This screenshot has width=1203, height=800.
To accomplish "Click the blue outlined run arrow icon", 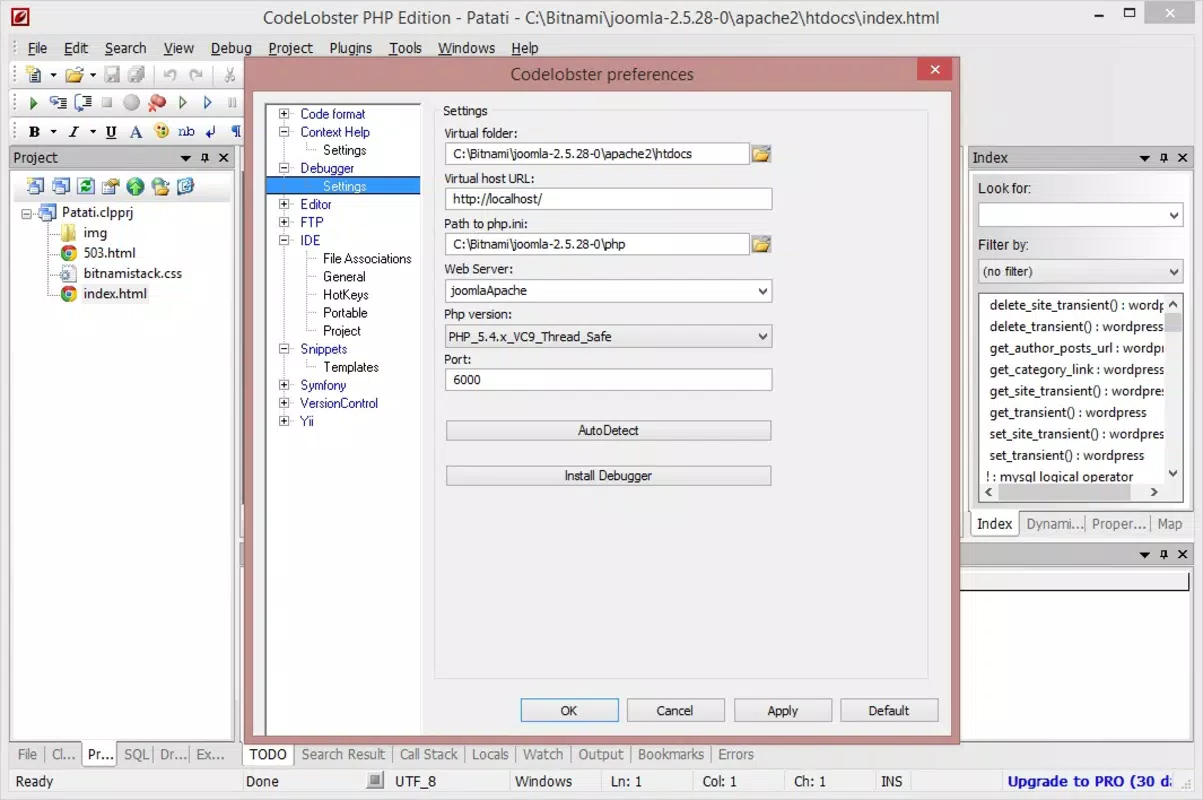I will 208,103.
